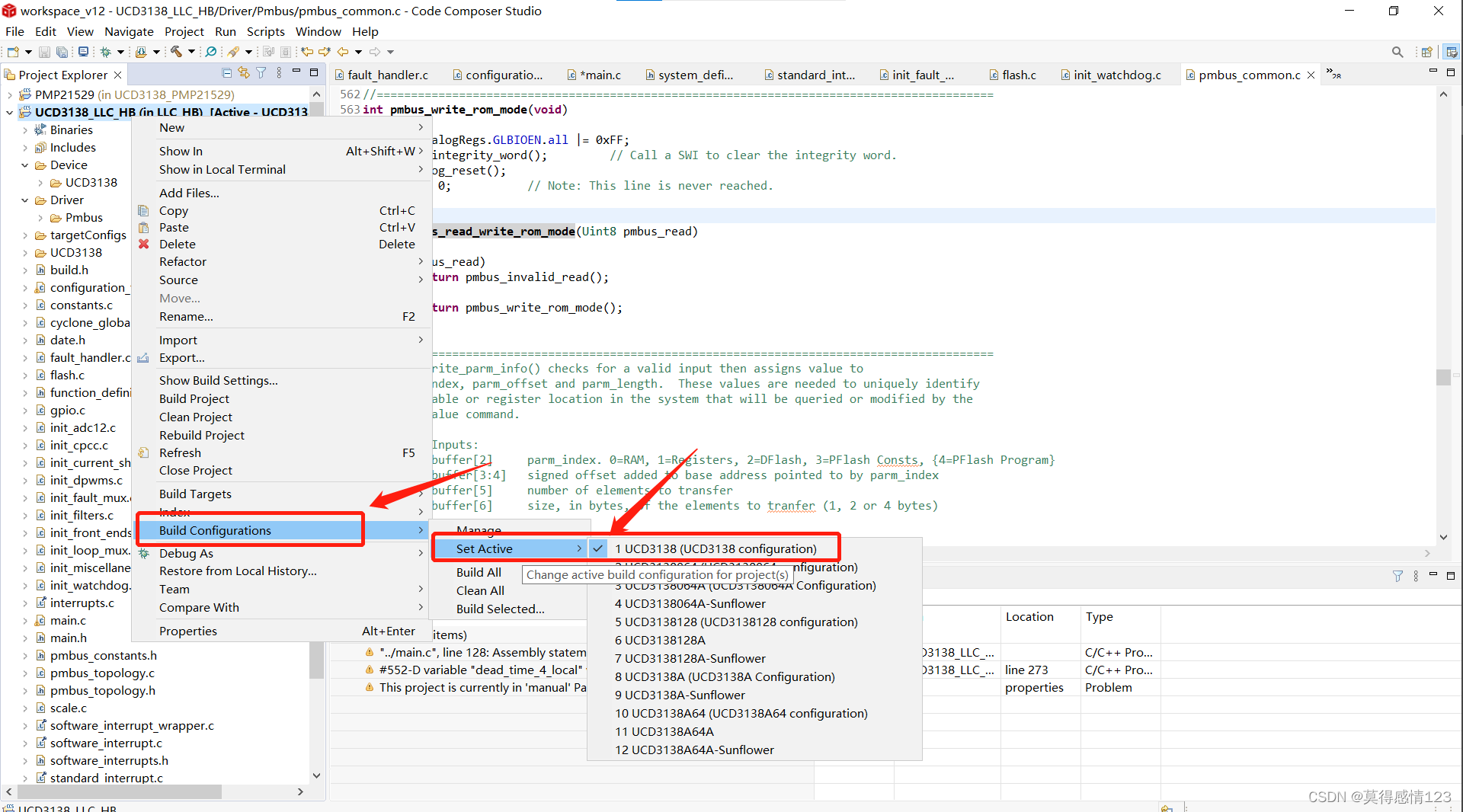Screen dimensions: 1463x812
Task: Choose Clean Project from the context menu
Action: [x=196, y=417]
